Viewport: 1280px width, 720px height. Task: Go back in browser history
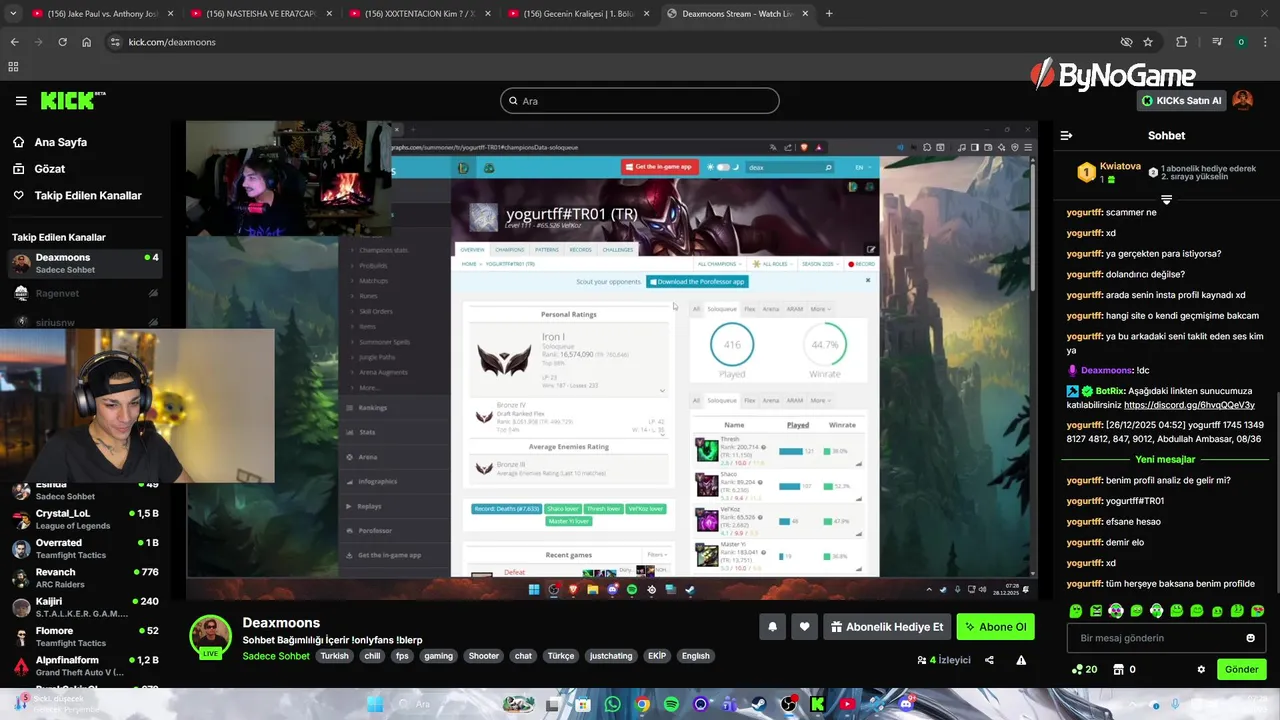(x=14, y=42)
